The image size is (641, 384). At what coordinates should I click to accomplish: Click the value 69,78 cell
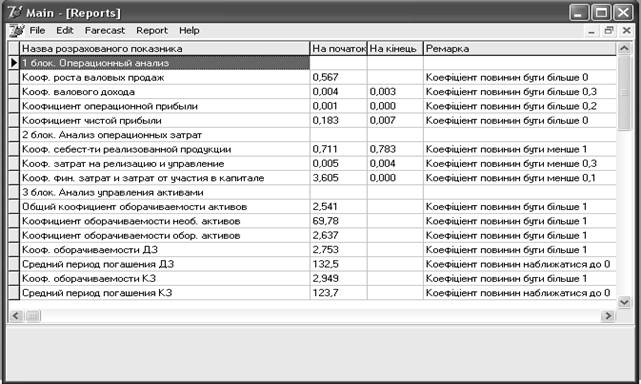coord(338,221)
